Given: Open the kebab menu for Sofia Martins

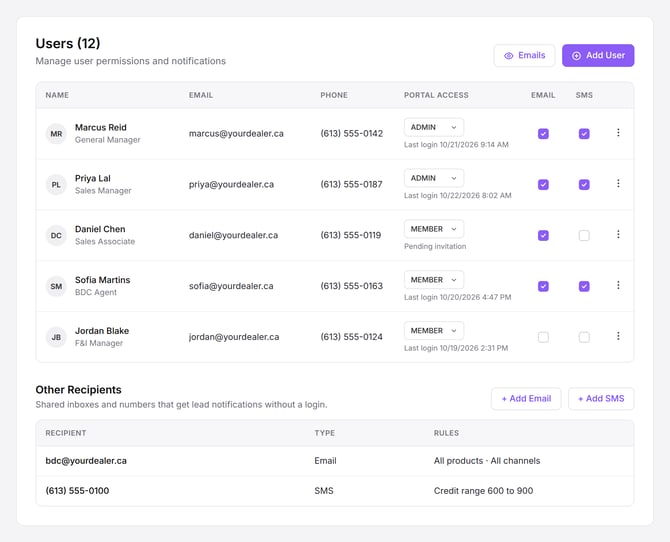Looking at the screenshot, I should pyautogui.click(x=618, y=285).
